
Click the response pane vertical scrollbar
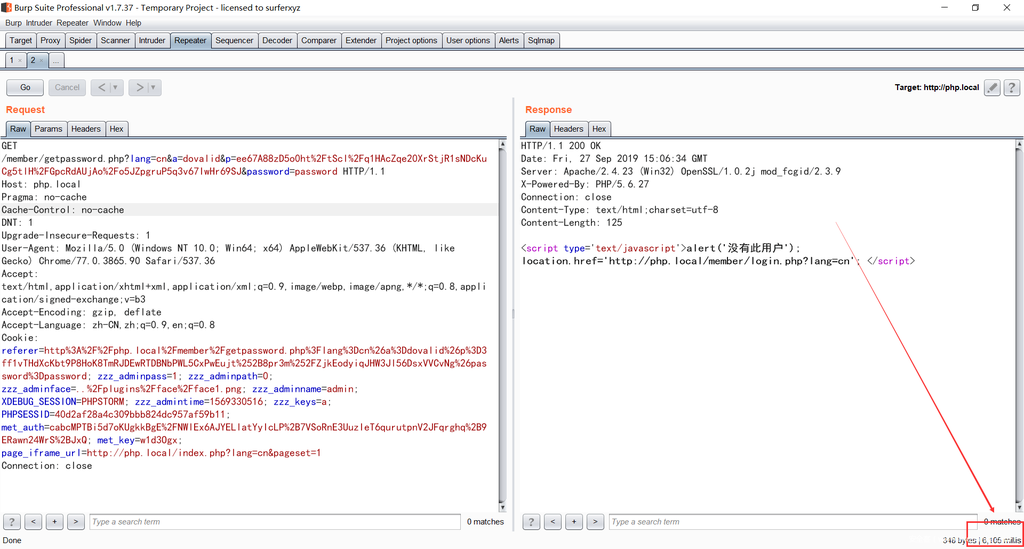click(1019, 325)
